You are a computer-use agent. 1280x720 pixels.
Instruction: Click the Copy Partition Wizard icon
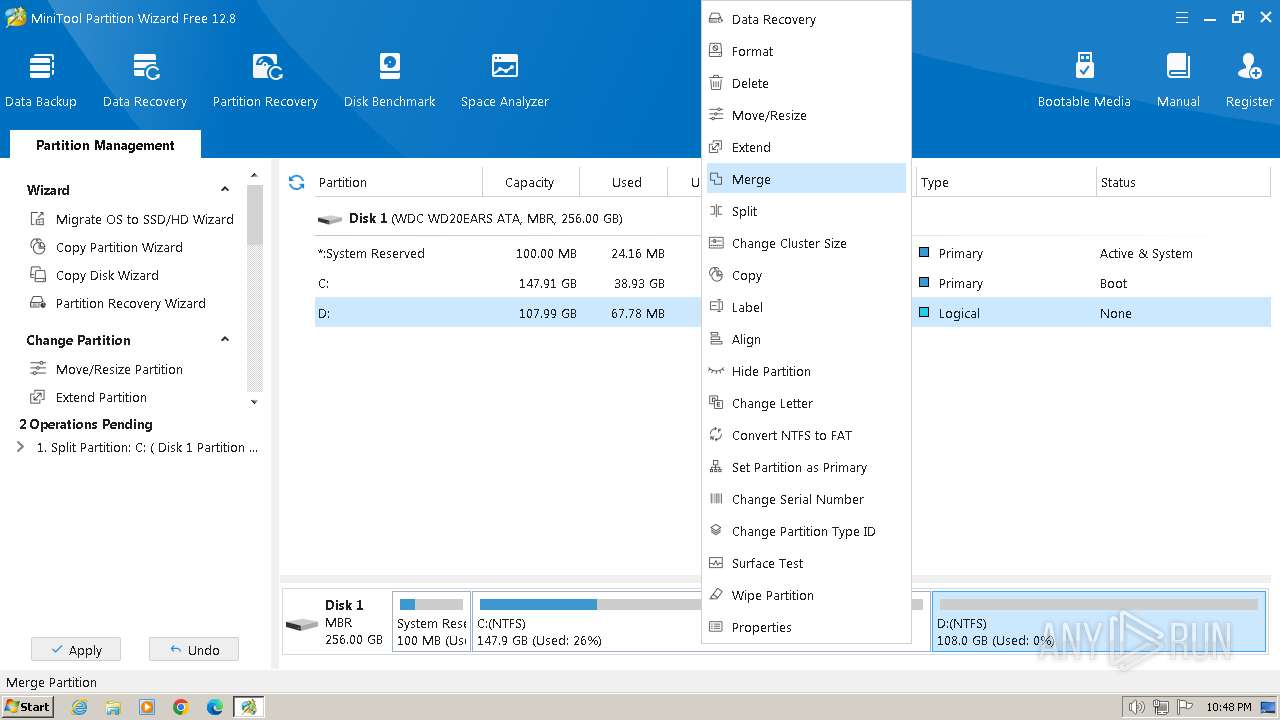click(x=38, y=247)
